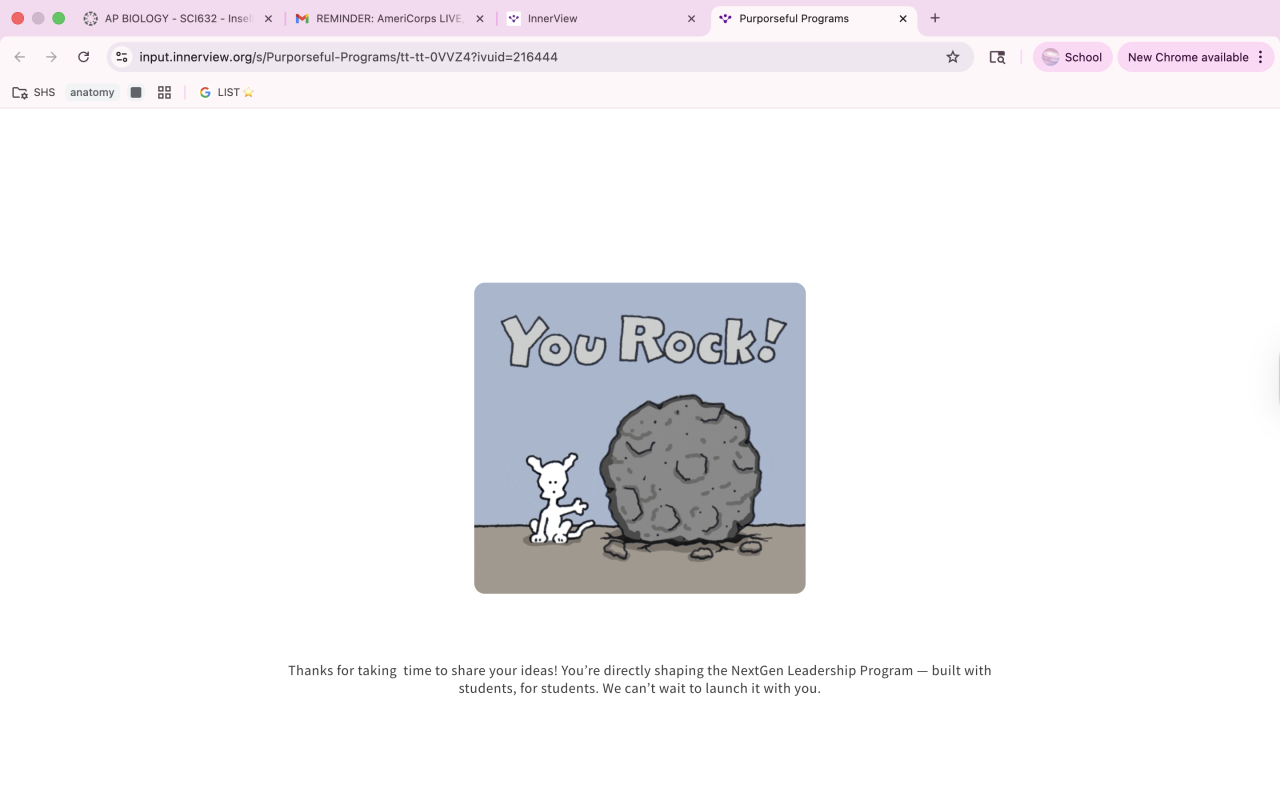Screen dimensions: 1280x800
Task: Open the anatomy bookmark
Action: pos(92,92)
